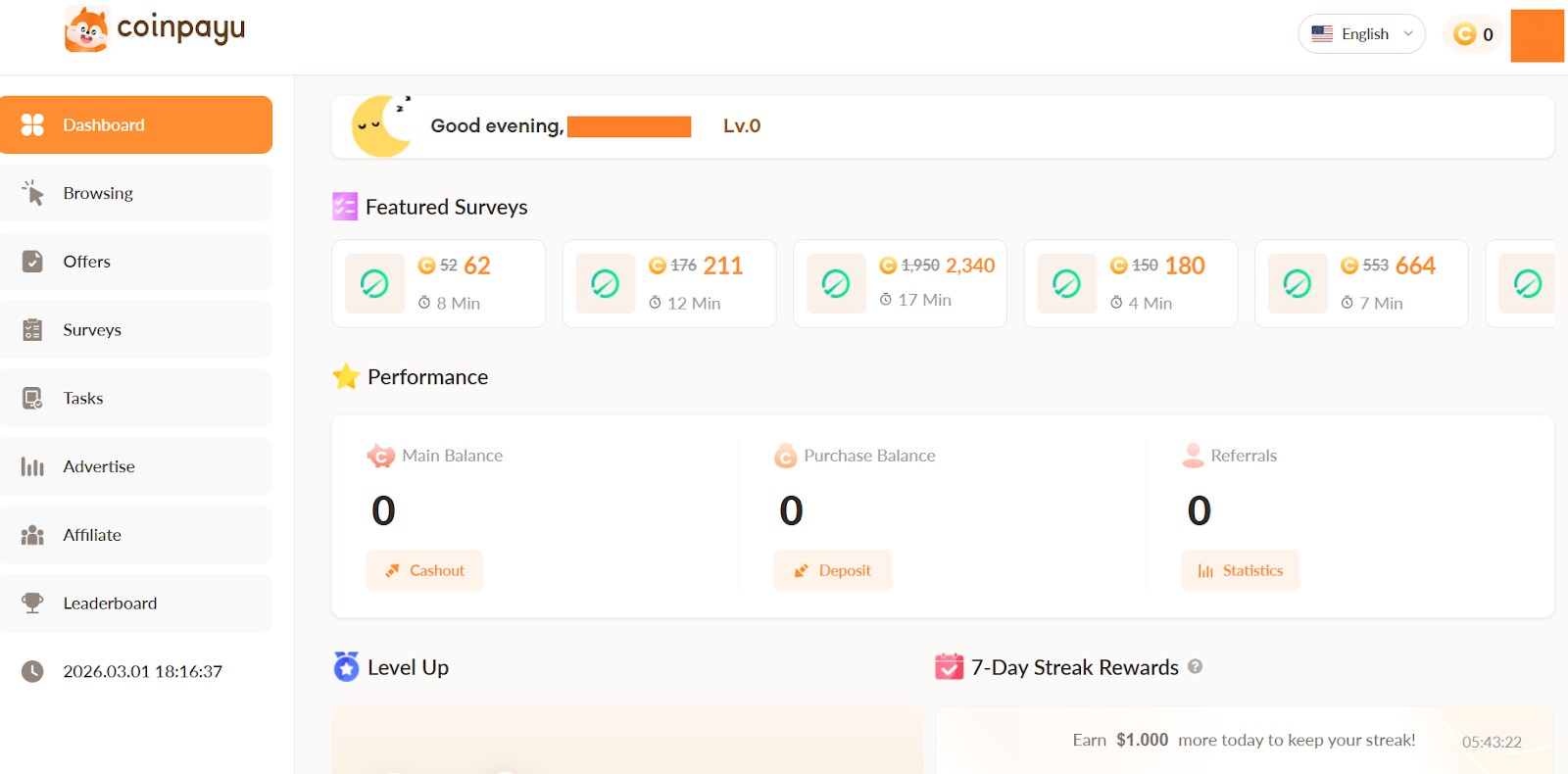Click the Level Up medal icon
Image resolution: width=1568 pixels, height=774 pixels.
pos(346,666)
